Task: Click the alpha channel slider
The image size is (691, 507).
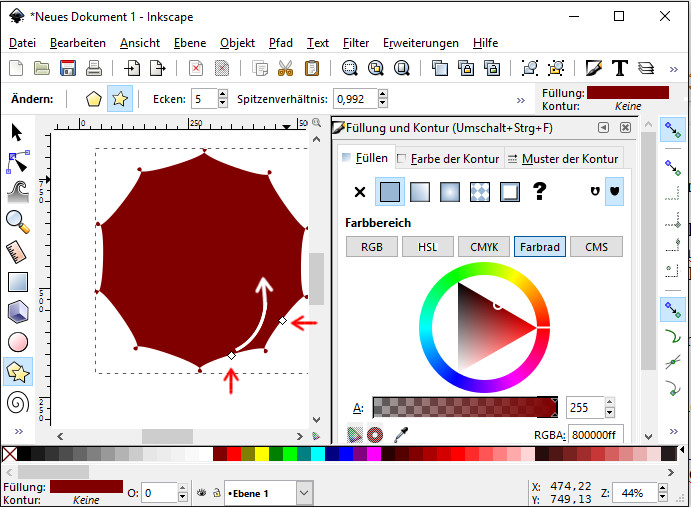Action: pyautogui.click(x=464, y=407)
